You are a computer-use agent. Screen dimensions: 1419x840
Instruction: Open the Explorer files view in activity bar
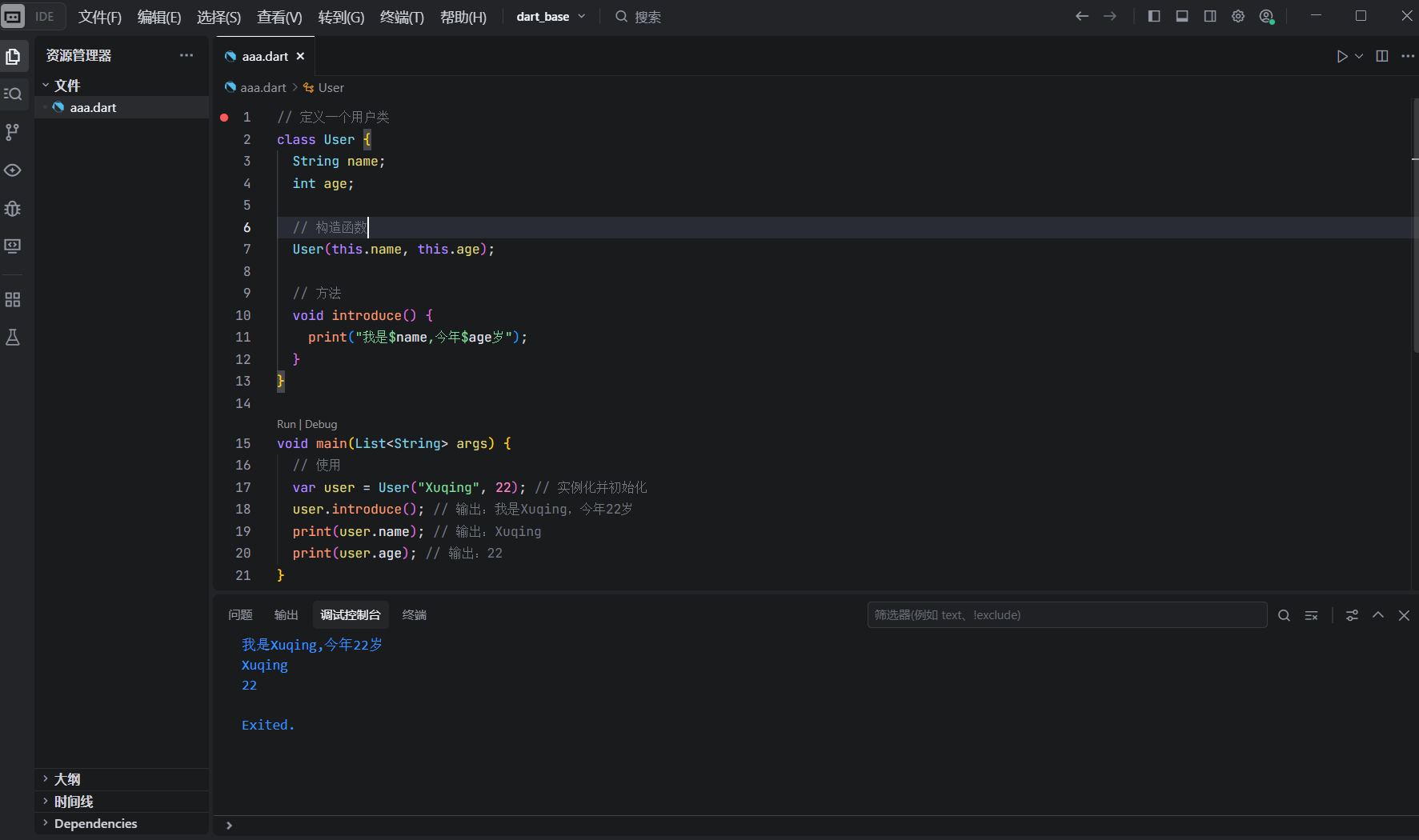click(13, 56)
